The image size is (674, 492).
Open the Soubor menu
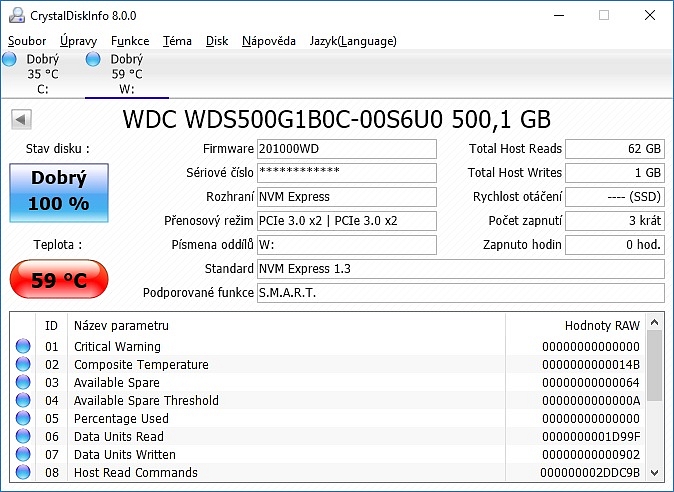click(x=27, y=41)
